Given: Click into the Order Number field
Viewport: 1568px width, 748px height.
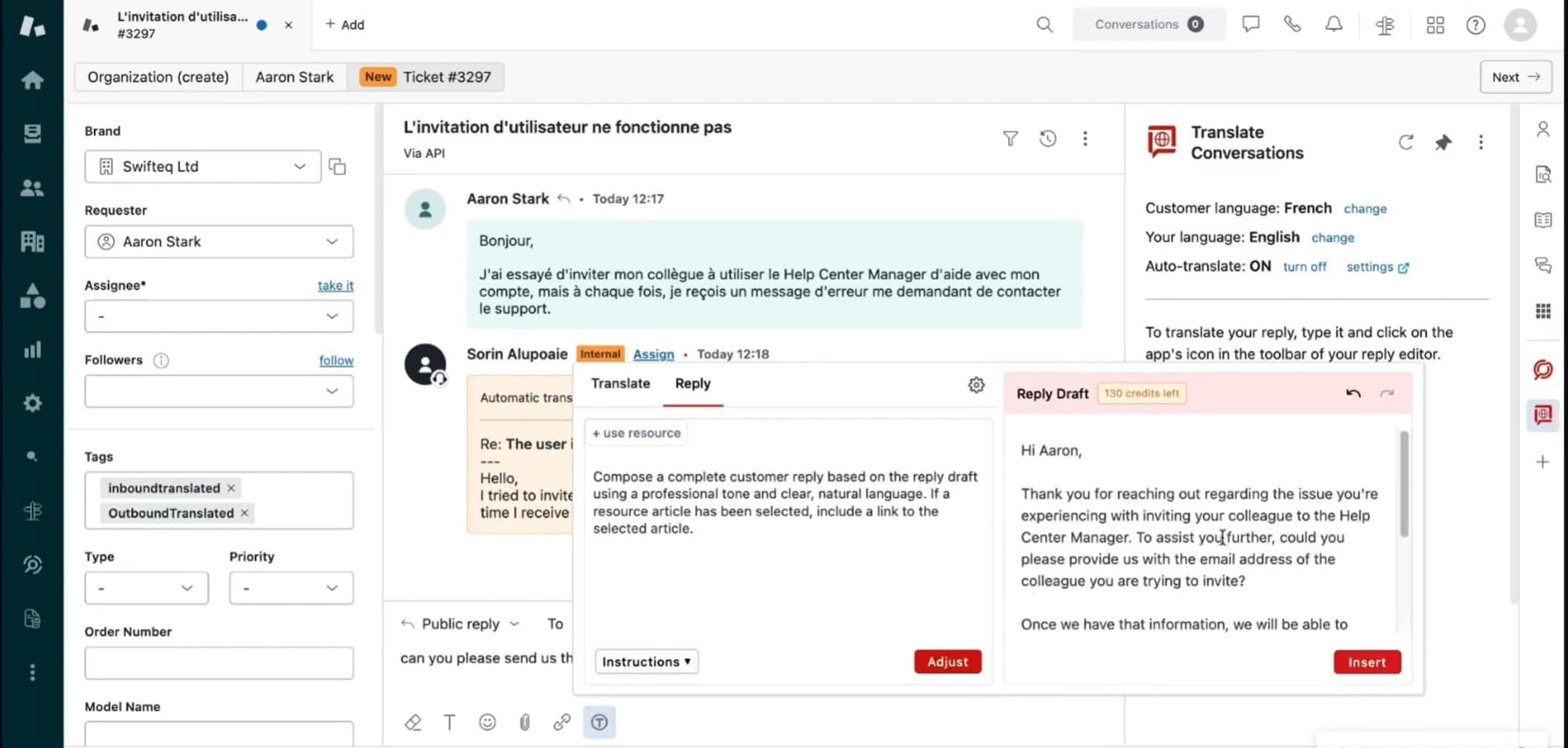Looking at the screenshot, I should pyautogui.click(x=219, y=663).
